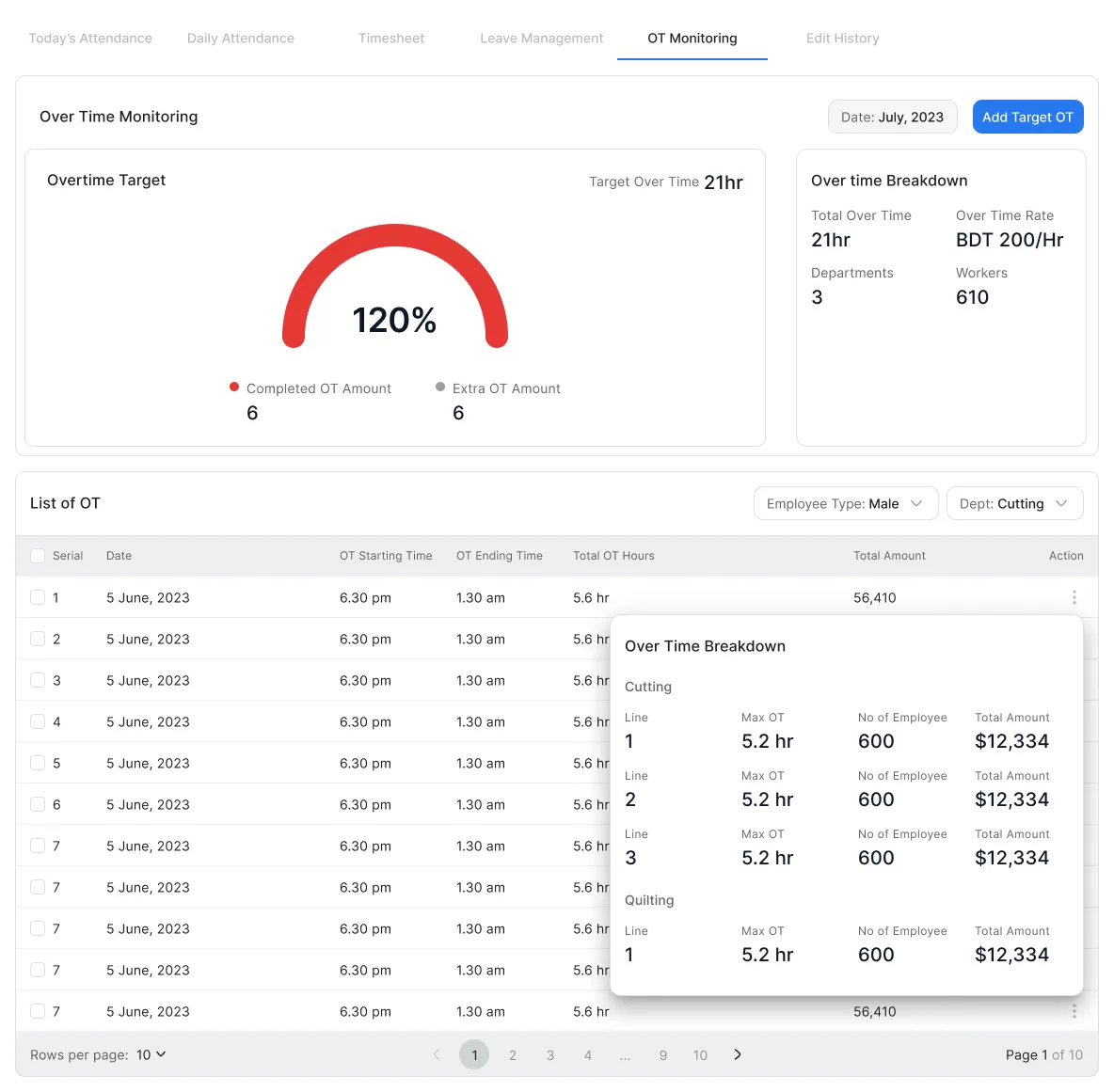Viewport: 1114px width, 1092px height.
Task: Toggle the select-all checkbox in table header
Action: pos(38,556)
